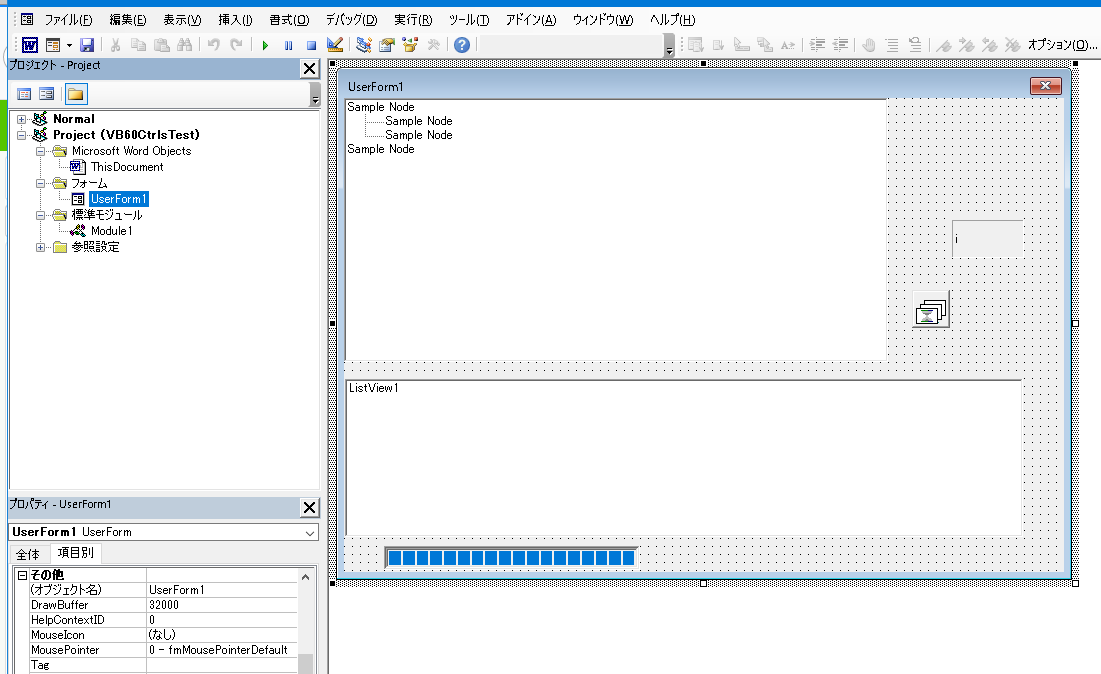Click View Code icon in Project panel

(x=25, y=94)
